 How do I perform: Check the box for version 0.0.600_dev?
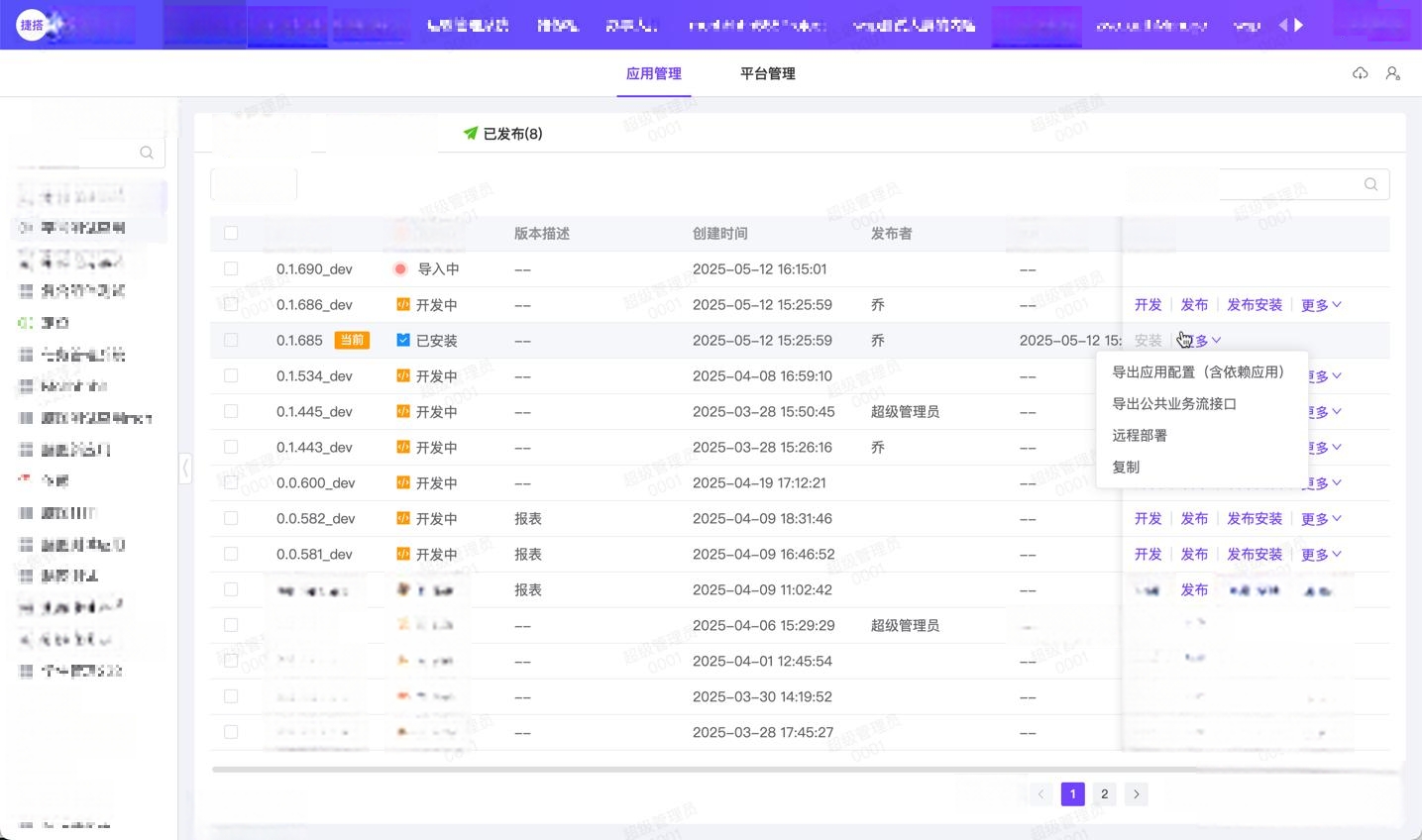[x=231, y=482]
